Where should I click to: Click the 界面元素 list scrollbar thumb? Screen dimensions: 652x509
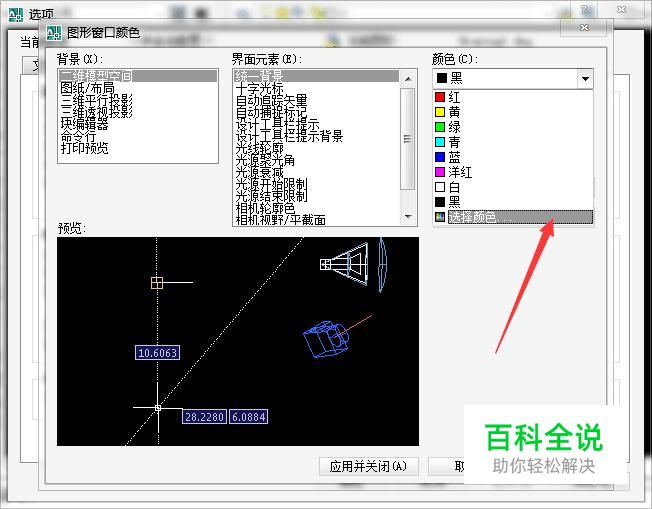click(x=407, y=138)
